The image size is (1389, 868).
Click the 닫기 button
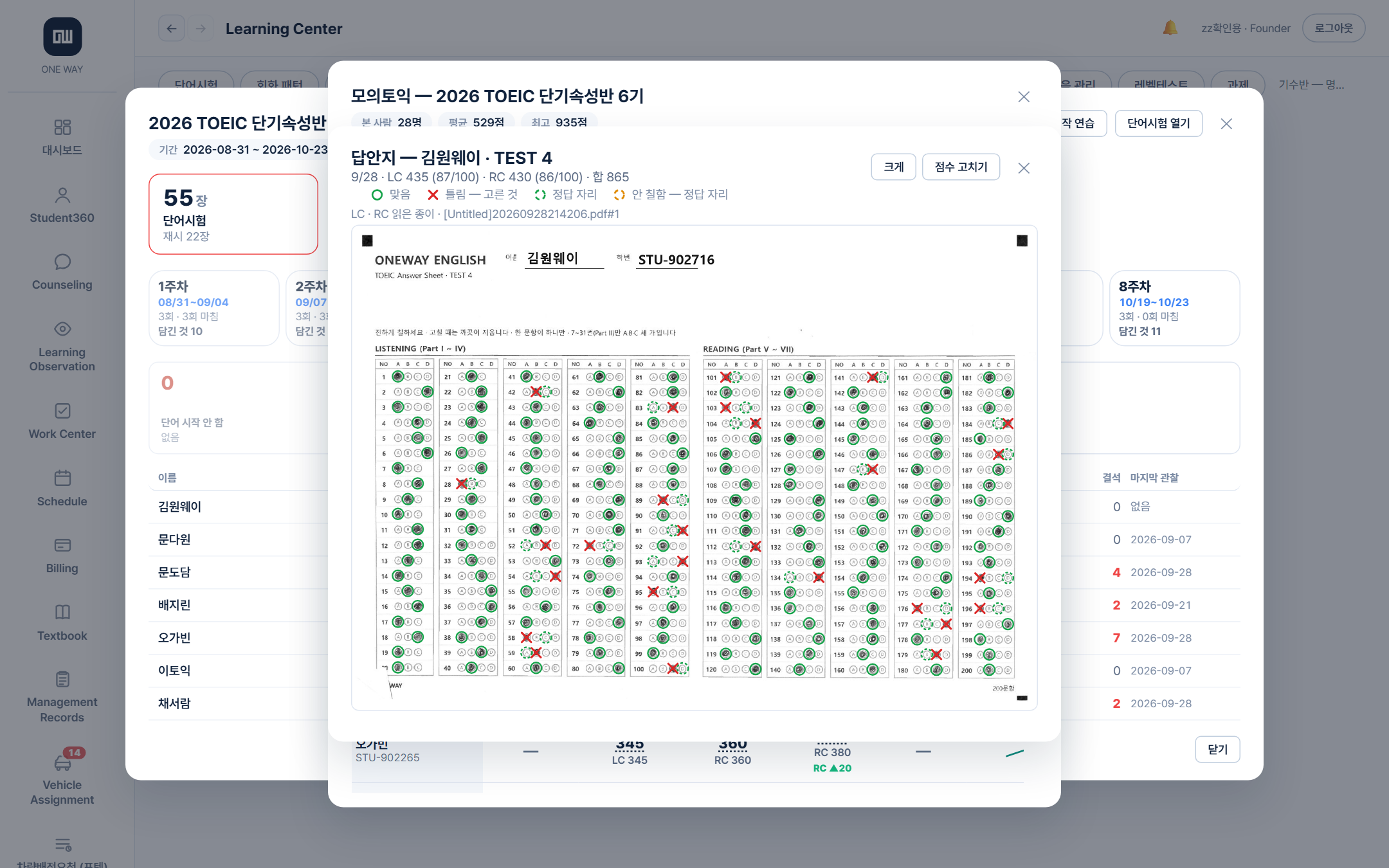1217,750
